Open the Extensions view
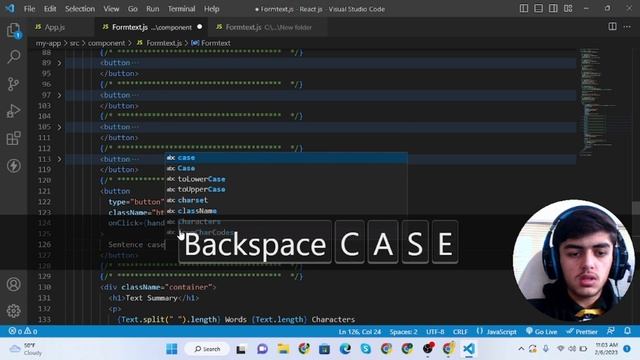640x360 pixels. point(13,138)
